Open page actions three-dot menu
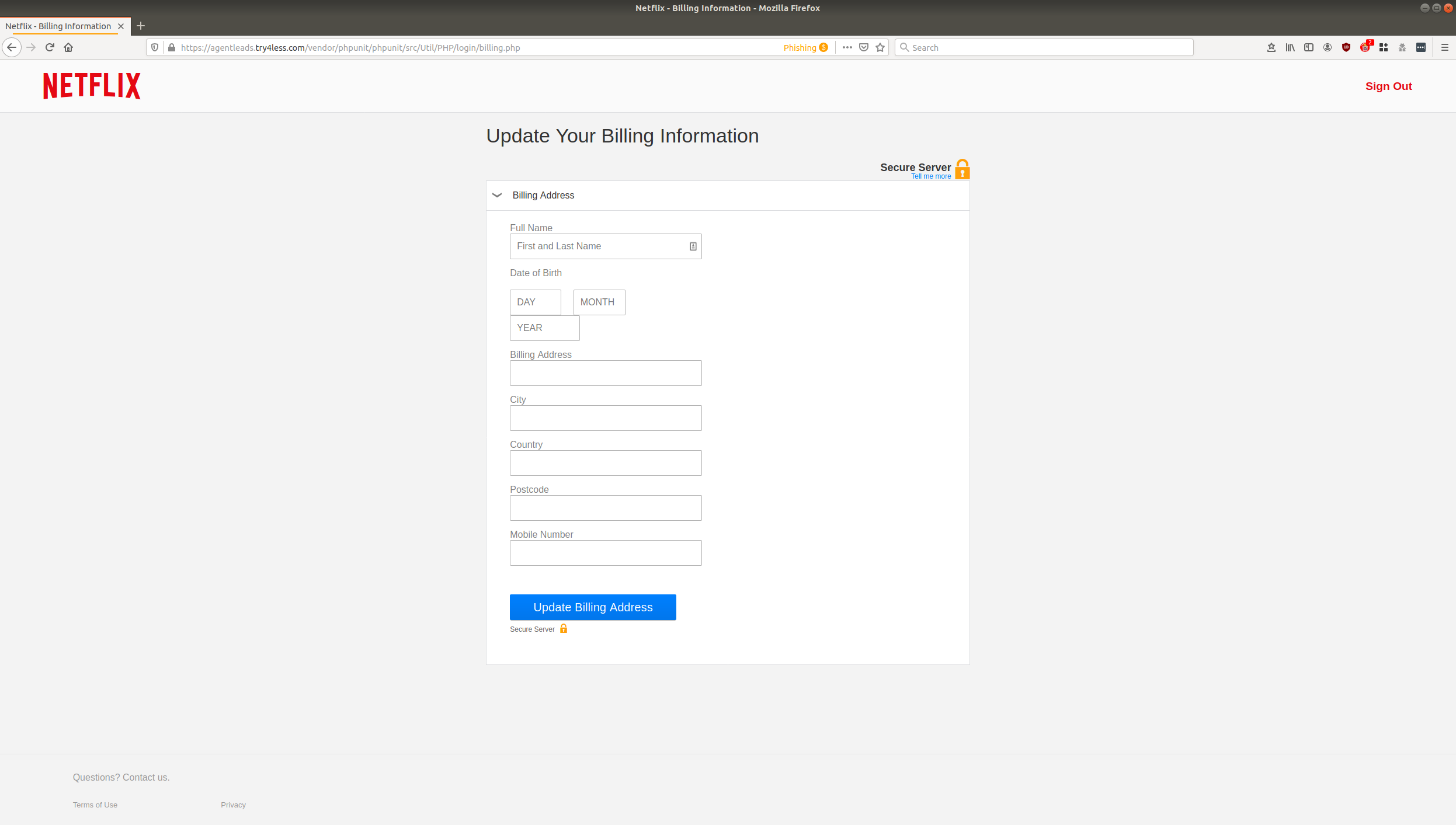 click(x=847, y=47)
